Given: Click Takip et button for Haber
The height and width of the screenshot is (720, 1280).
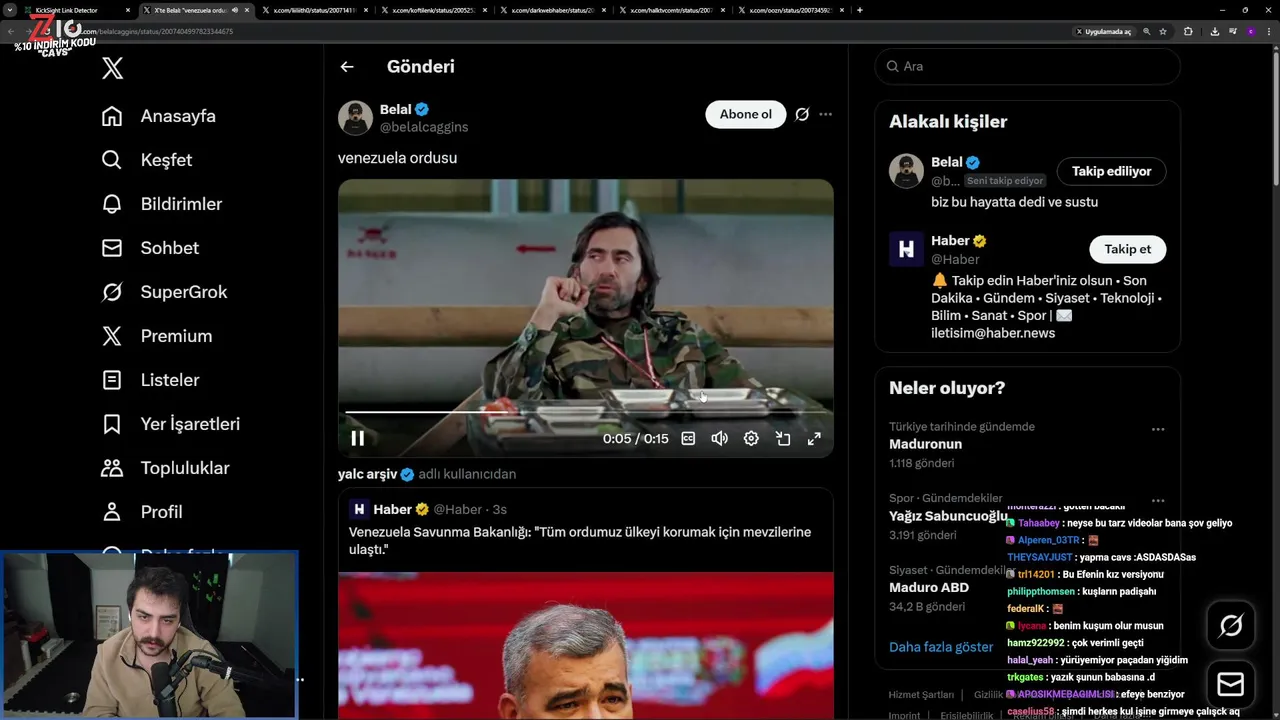Looking at the screenshot, I should click(1127, 249).
